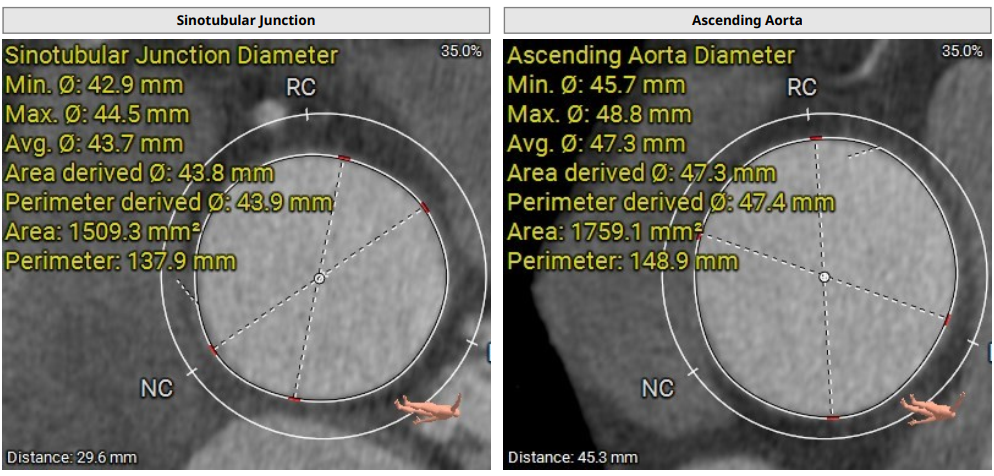994x476 pixels.
Task: Click the bottom red marker on the sinotubular contour
Action: pos(294,399)
